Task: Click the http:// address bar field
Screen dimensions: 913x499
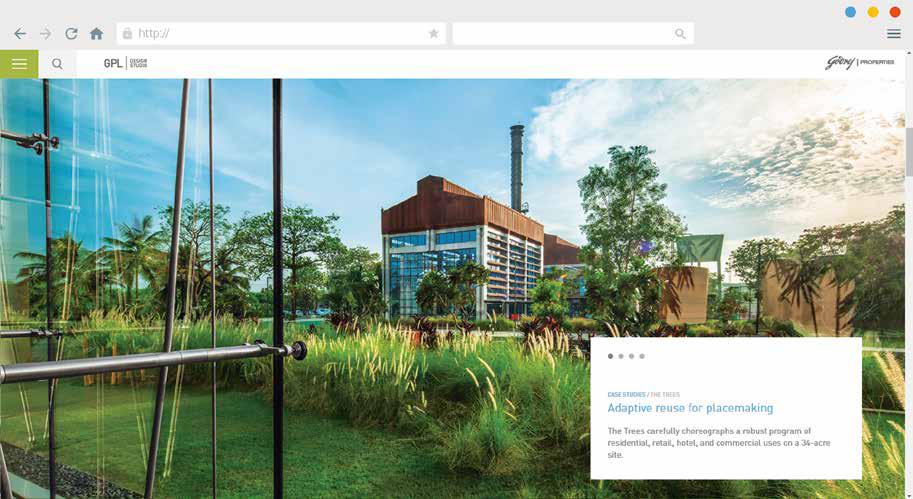Action: coord(281,34)
